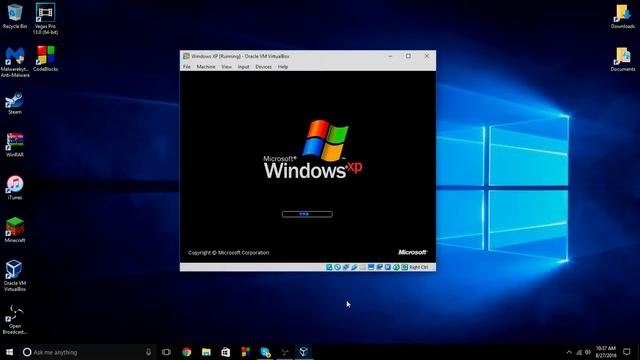Image resolution: width=640 pixels, height=360 pixels.
Task: Open Google Chrome from the taskbar
Action: [187, 352]
